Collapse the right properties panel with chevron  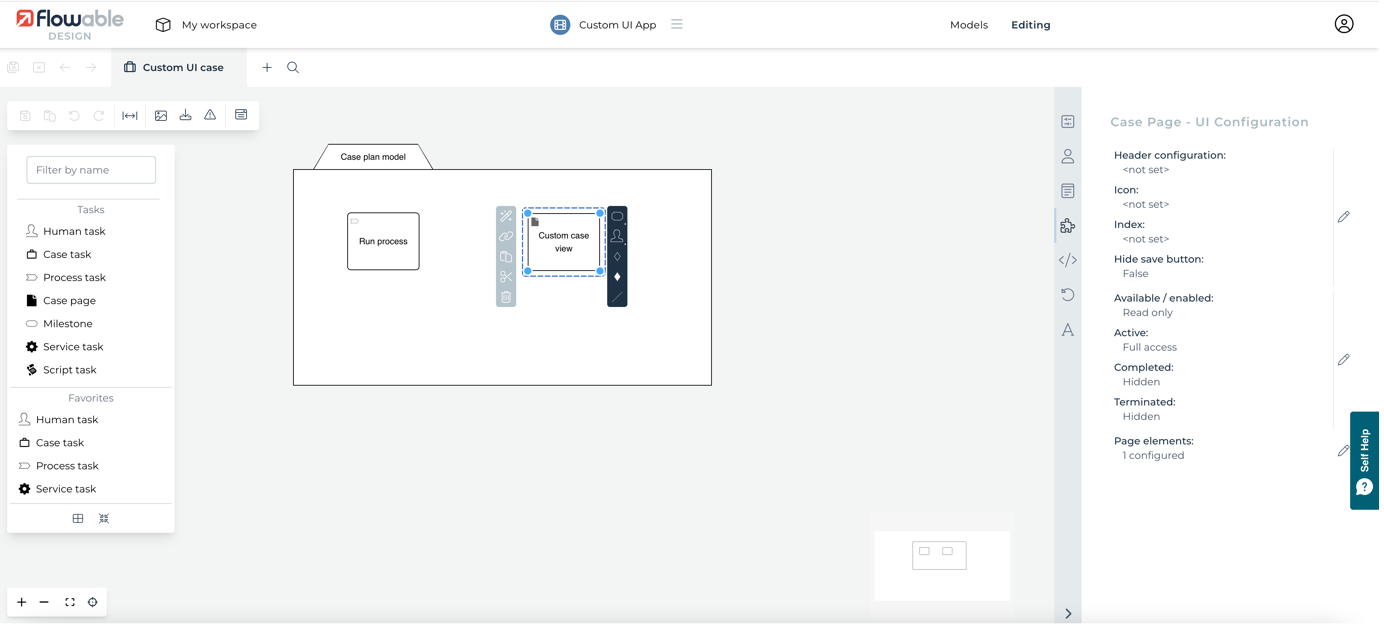pyautogui.click(x=1068, y=613)
